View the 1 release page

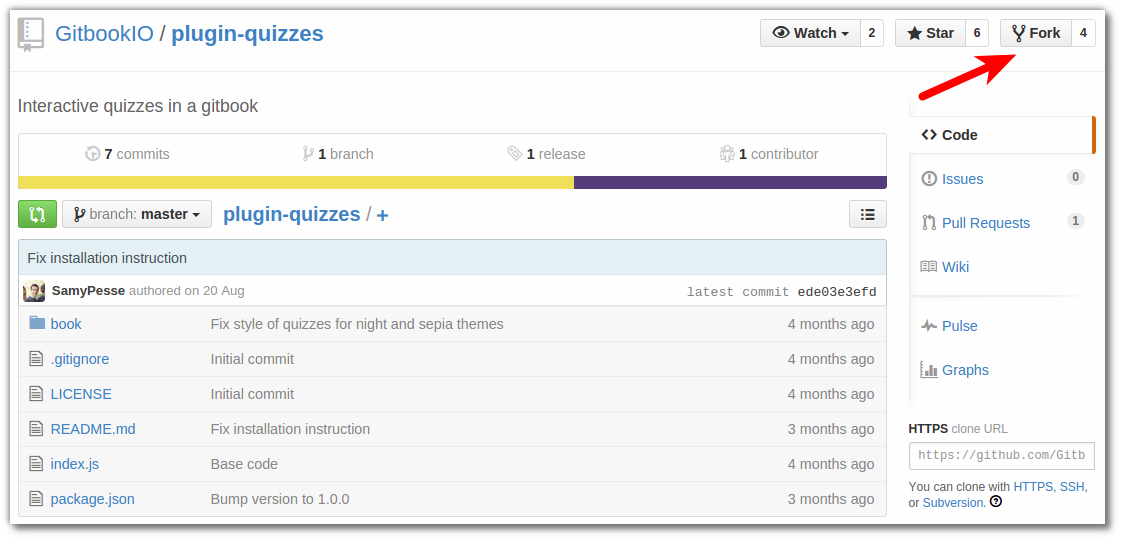click(546, 154)
